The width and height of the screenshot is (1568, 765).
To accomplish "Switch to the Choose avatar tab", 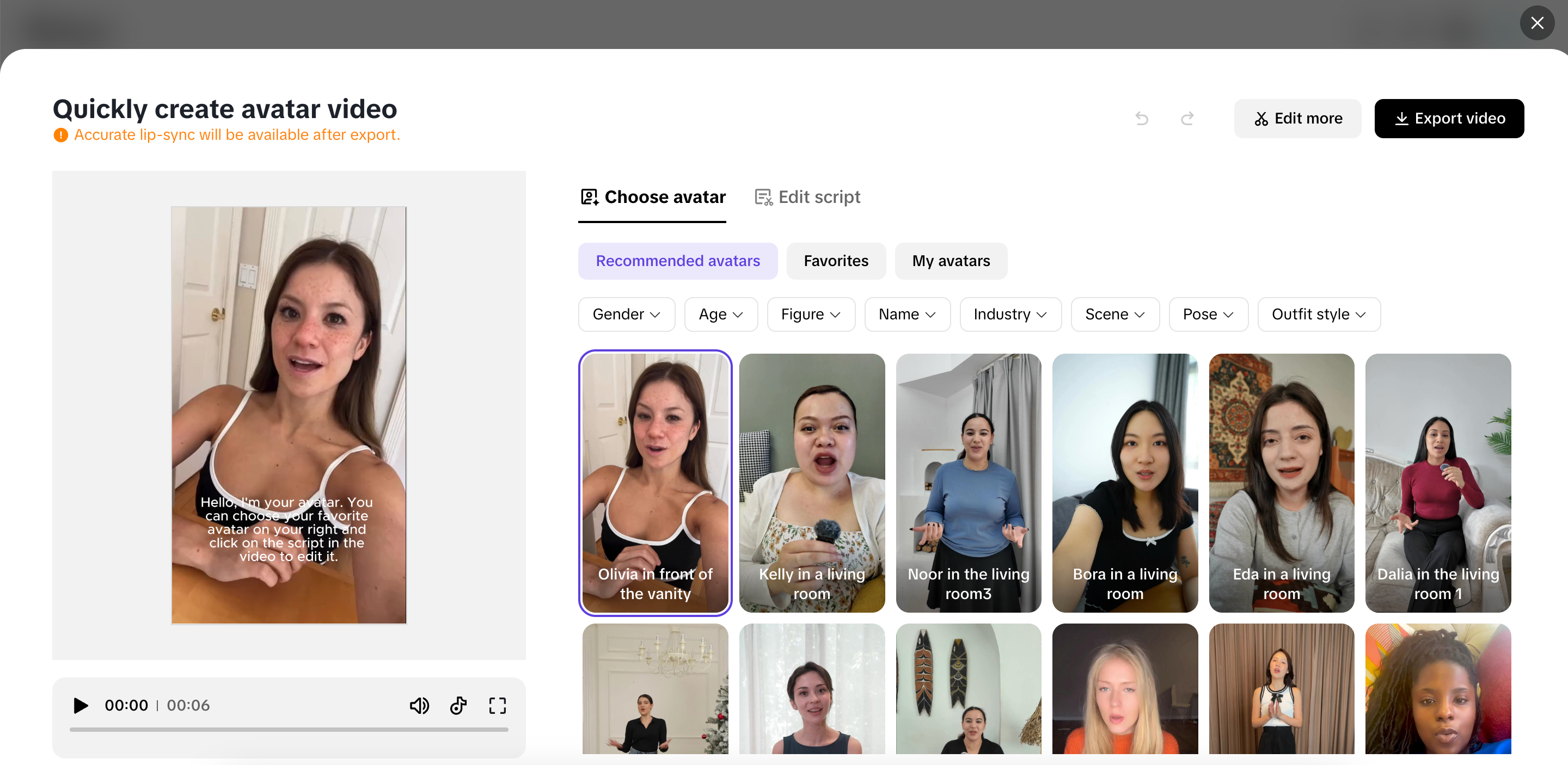I will point(652,197).
